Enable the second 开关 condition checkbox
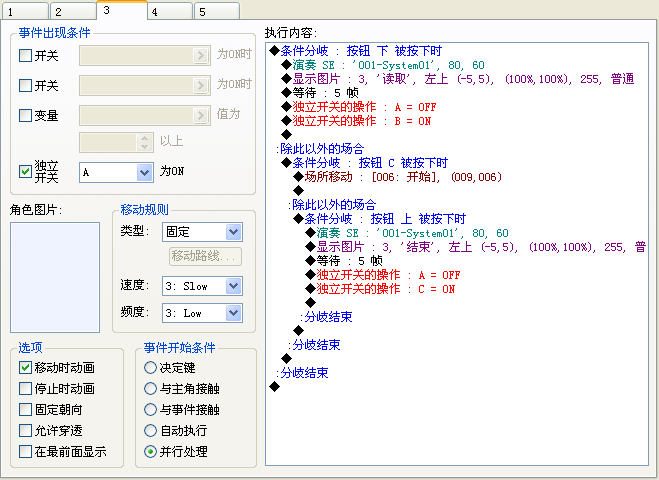 tap(26, 85)
